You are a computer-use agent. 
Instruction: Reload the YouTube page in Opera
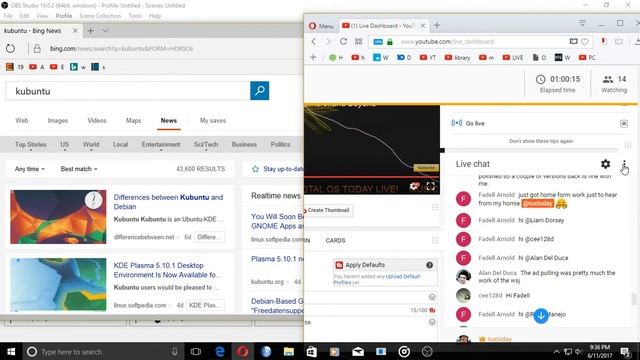point(343,42)
